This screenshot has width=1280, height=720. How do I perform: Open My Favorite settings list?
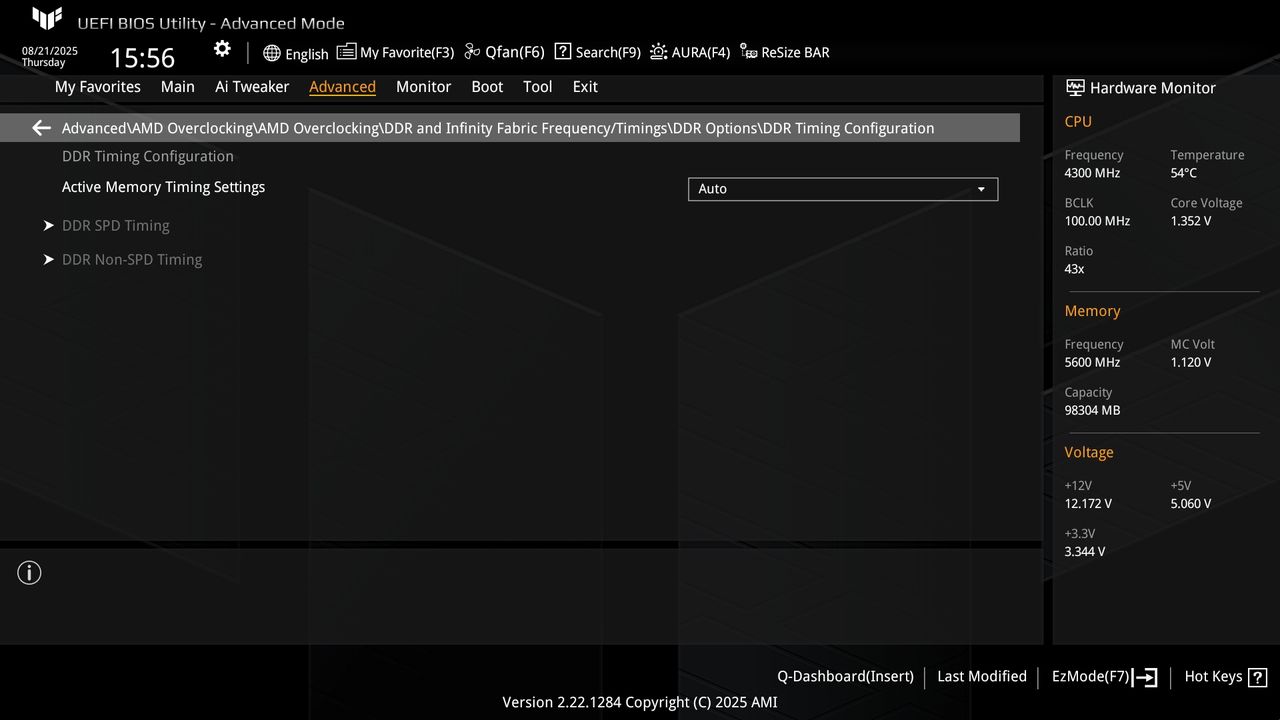[396, 51]
